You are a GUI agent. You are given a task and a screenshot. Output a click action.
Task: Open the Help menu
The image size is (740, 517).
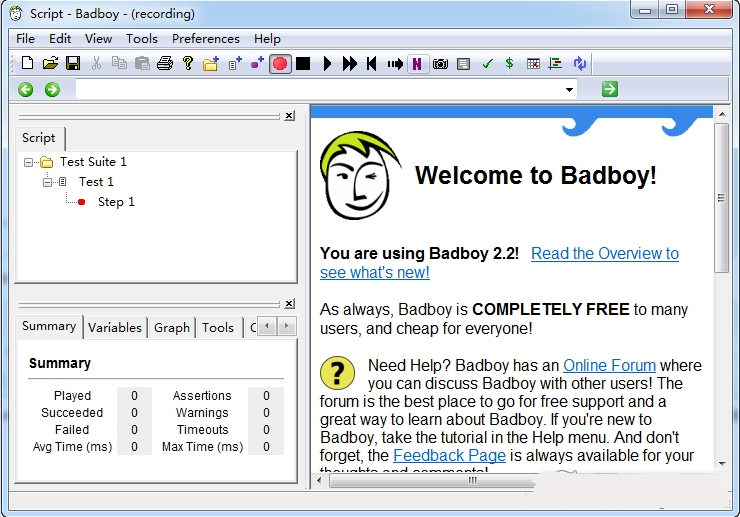click(267, 39)
